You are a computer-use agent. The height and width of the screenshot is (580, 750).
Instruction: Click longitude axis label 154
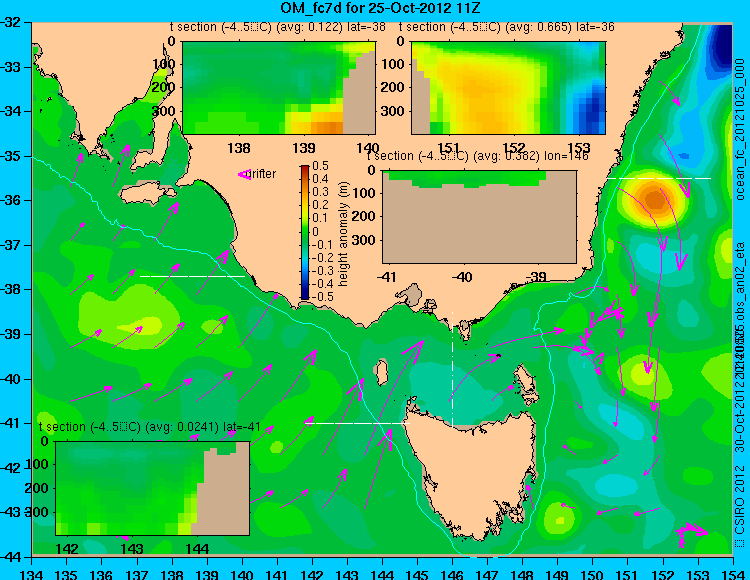[x=733, y=574]
